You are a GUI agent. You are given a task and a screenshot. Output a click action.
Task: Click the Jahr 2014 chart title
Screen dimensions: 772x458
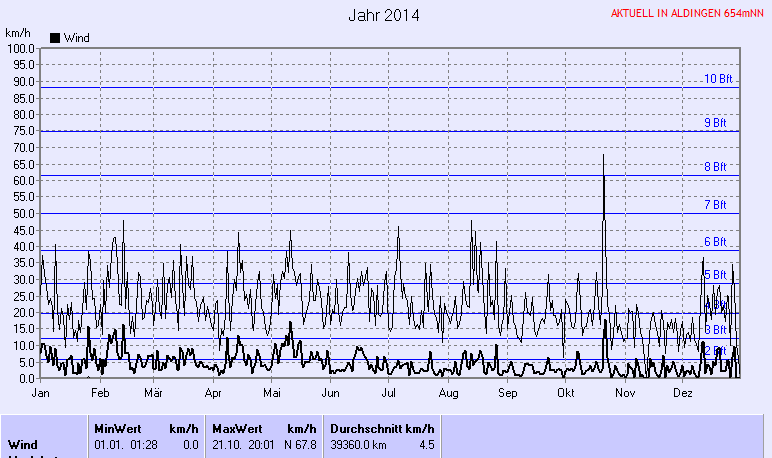(384, 15)
